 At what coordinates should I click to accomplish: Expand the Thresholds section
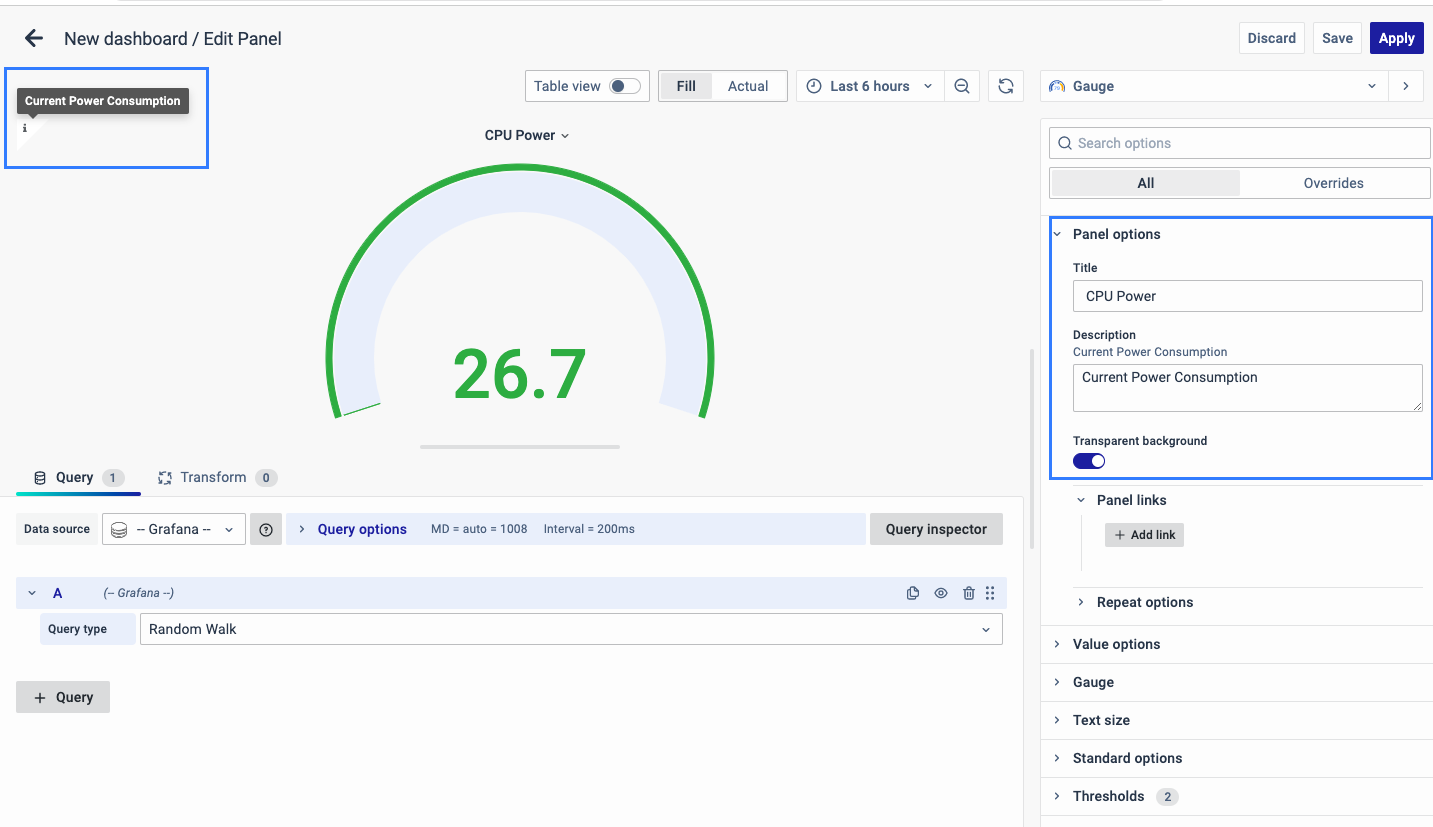[x=1108, y=796]
